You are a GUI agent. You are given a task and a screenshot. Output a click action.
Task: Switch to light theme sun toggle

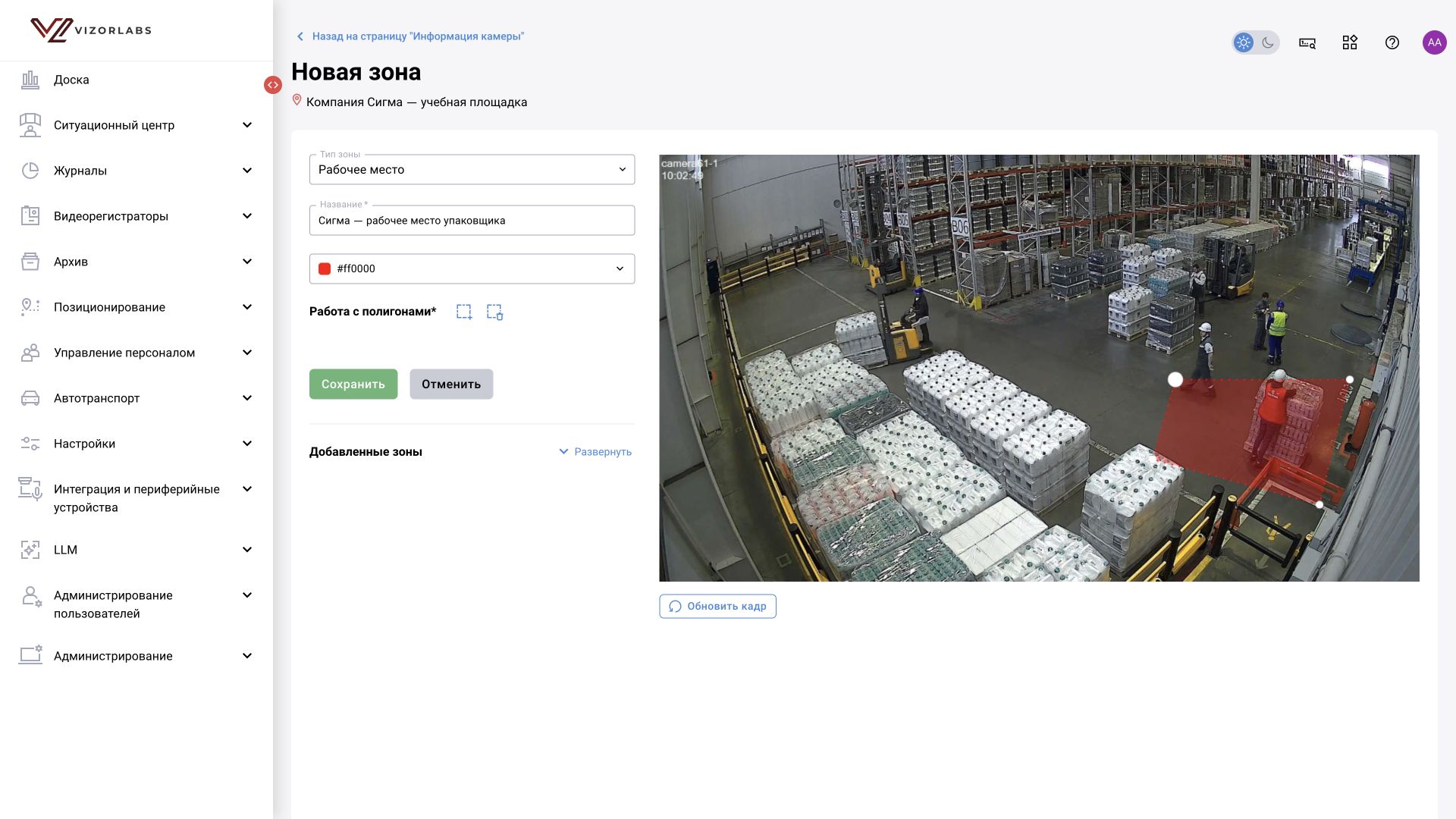pos(1244,42)
